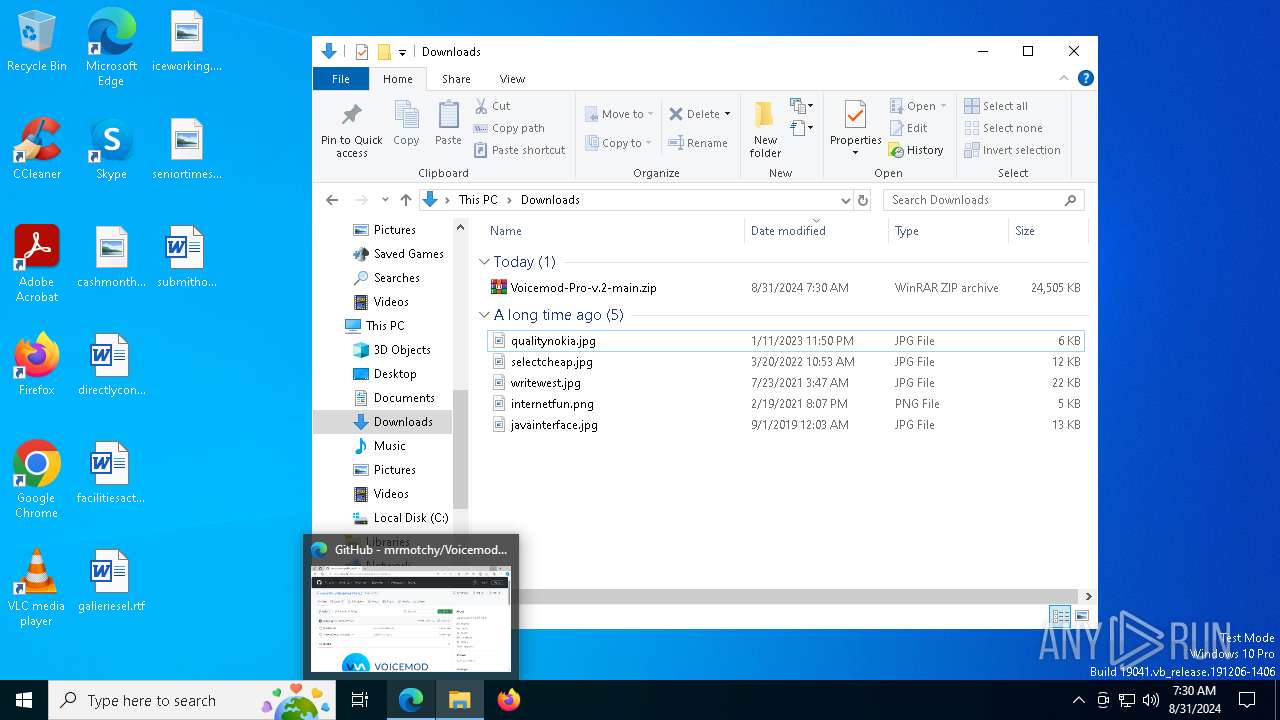
Task: Switch to large thumbnails view icon
Action: [x=1081, y=616]
